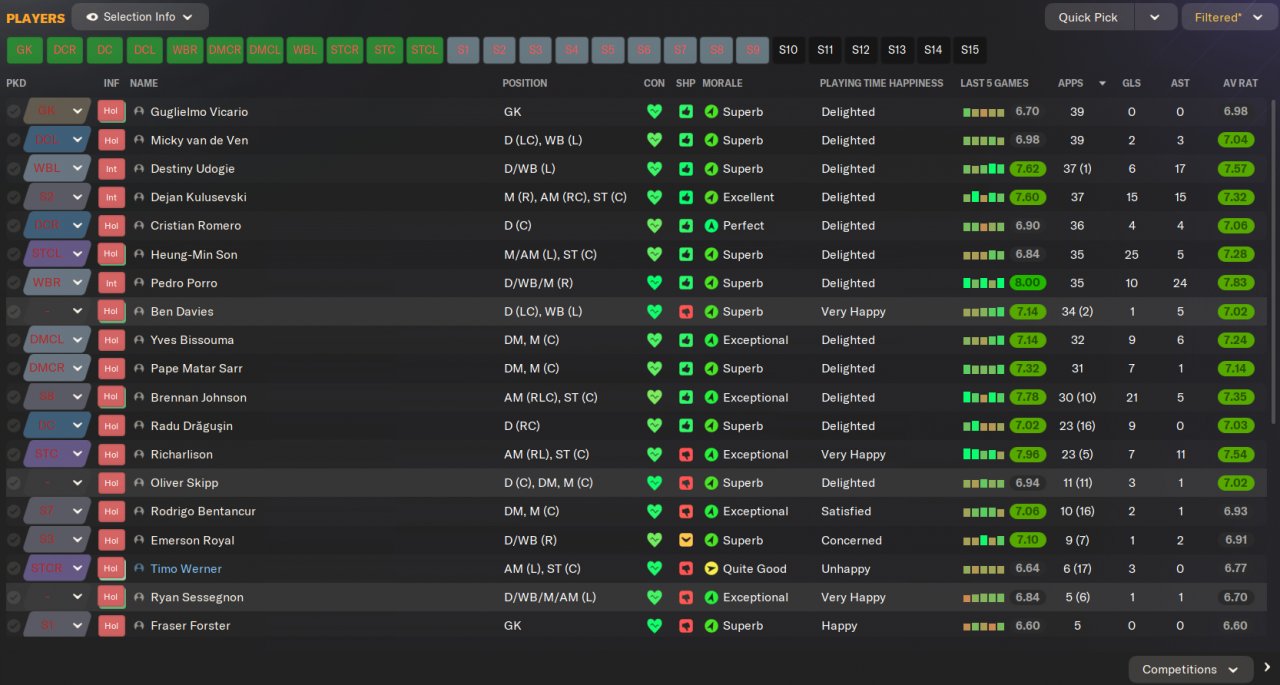Toggle the picked checkmark for Timo Werner
Viewport: 1280px width, 685px height.
click(x=13, y=569)
